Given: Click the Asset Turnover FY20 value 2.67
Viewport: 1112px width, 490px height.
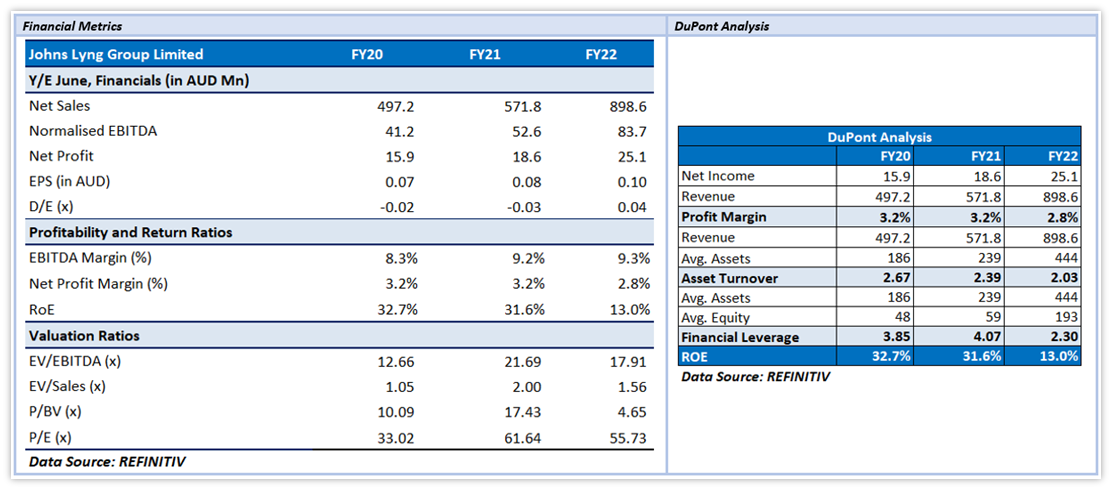Looking at the screenshot, I should [893, 277].
